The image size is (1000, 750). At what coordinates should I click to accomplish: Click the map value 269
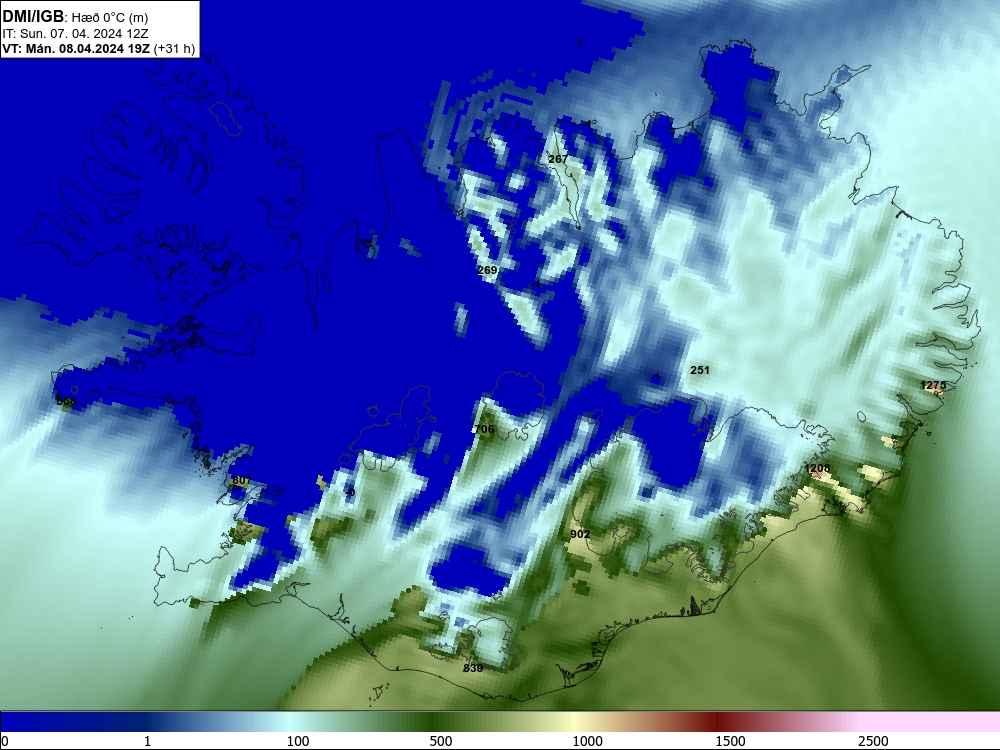point(487,270)
